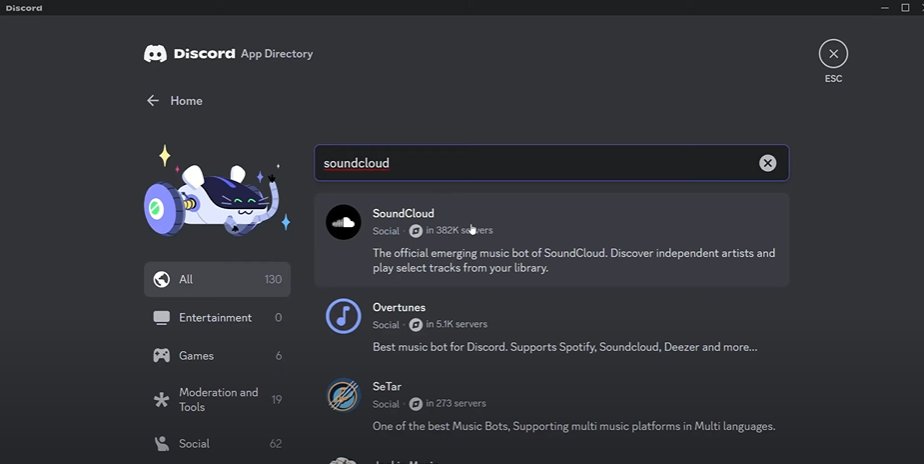This screenshot has height=464, width=924.
Task: Click the SeTar 'One of the best' description
Action: [x=574, y=426]
